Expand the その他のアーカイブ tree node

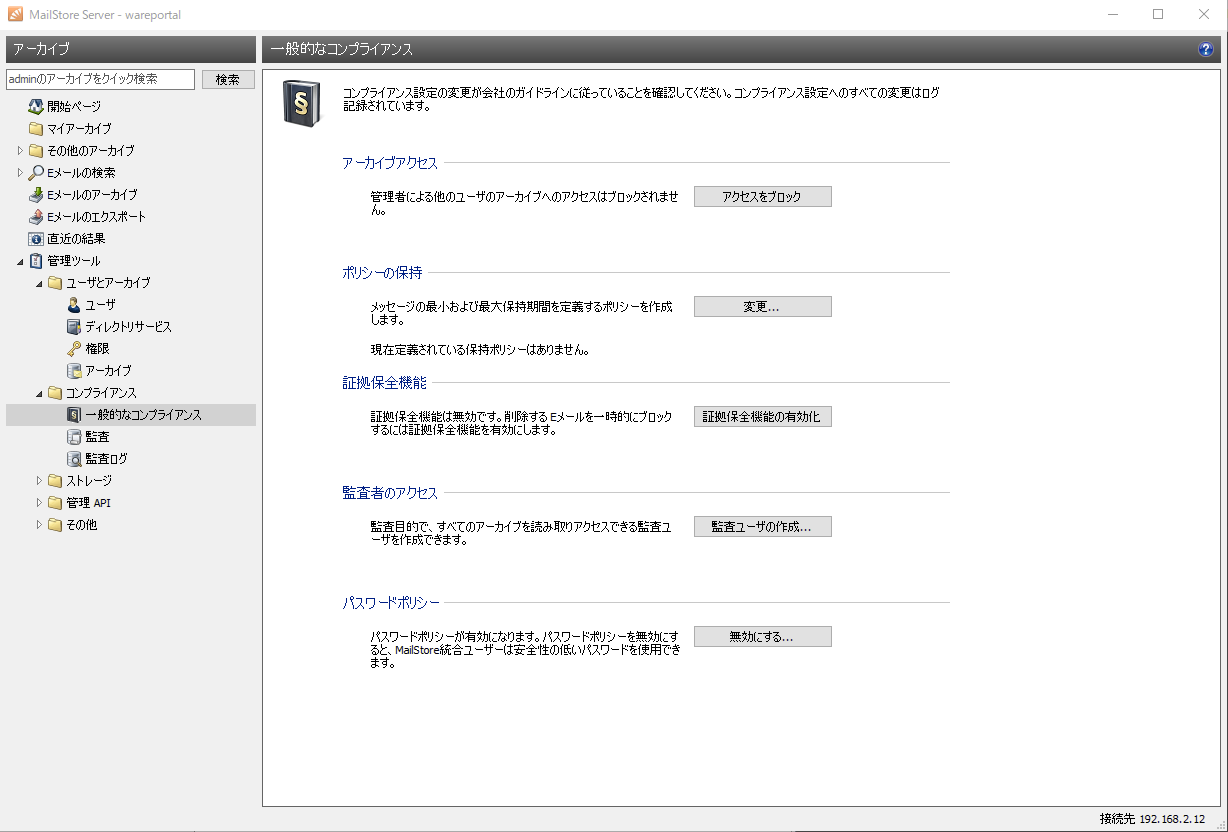[x=20, y=151]
